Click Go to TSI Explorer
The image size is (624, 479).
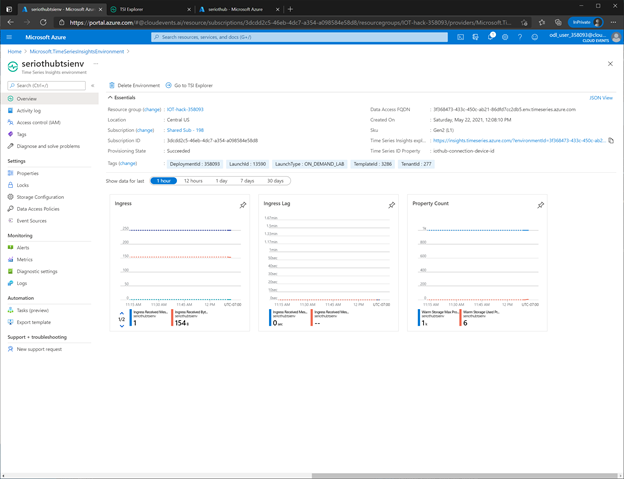[189, 86]
